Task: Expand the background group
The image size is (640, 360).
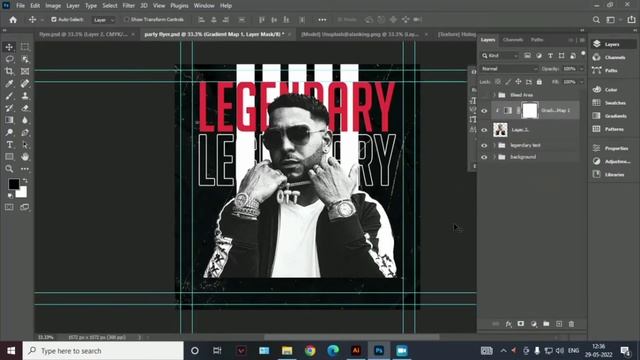Action: tap(494, 157)
